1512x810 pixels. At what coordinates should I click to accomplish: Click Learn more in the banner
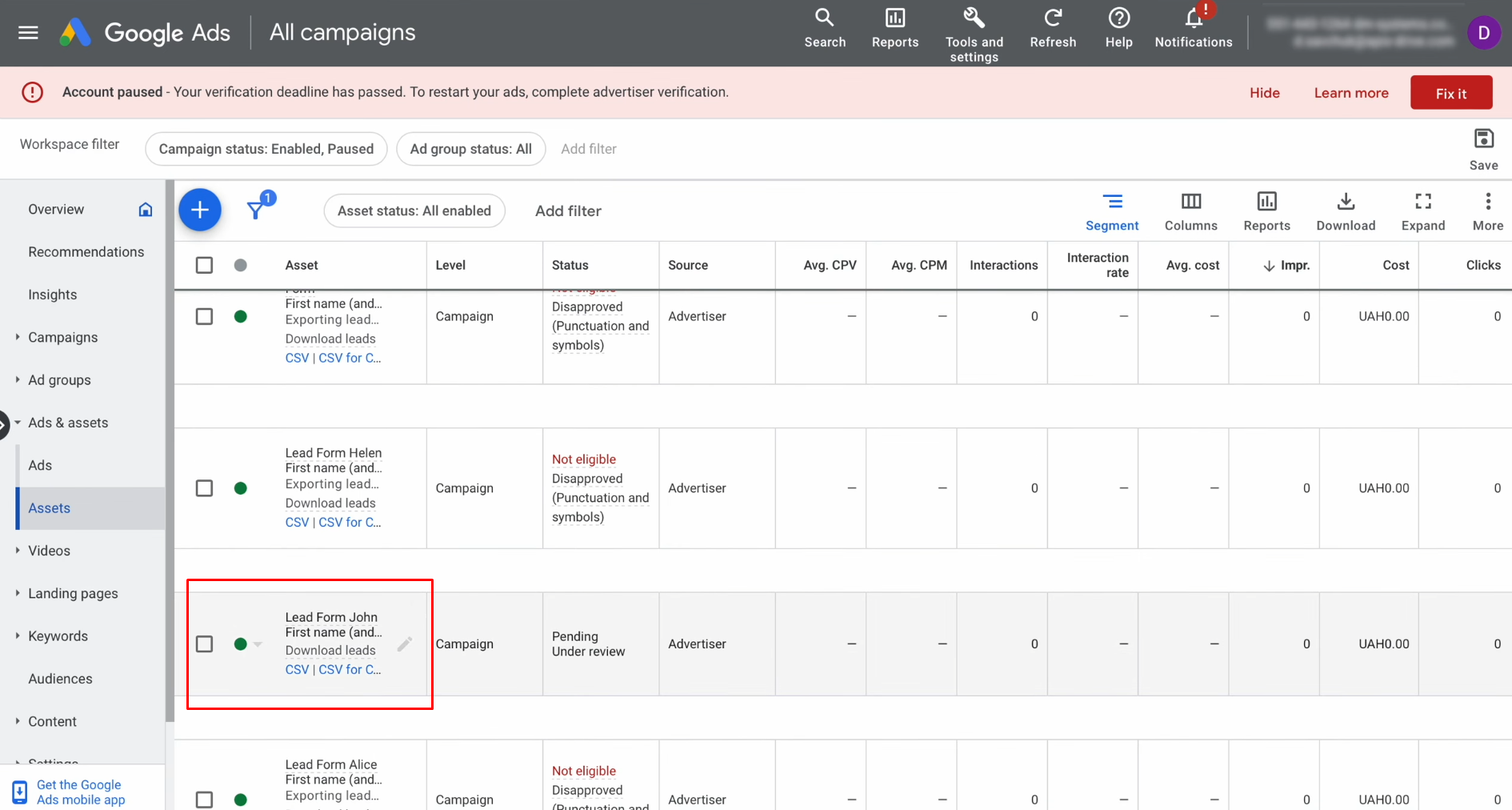point(1350,93)
